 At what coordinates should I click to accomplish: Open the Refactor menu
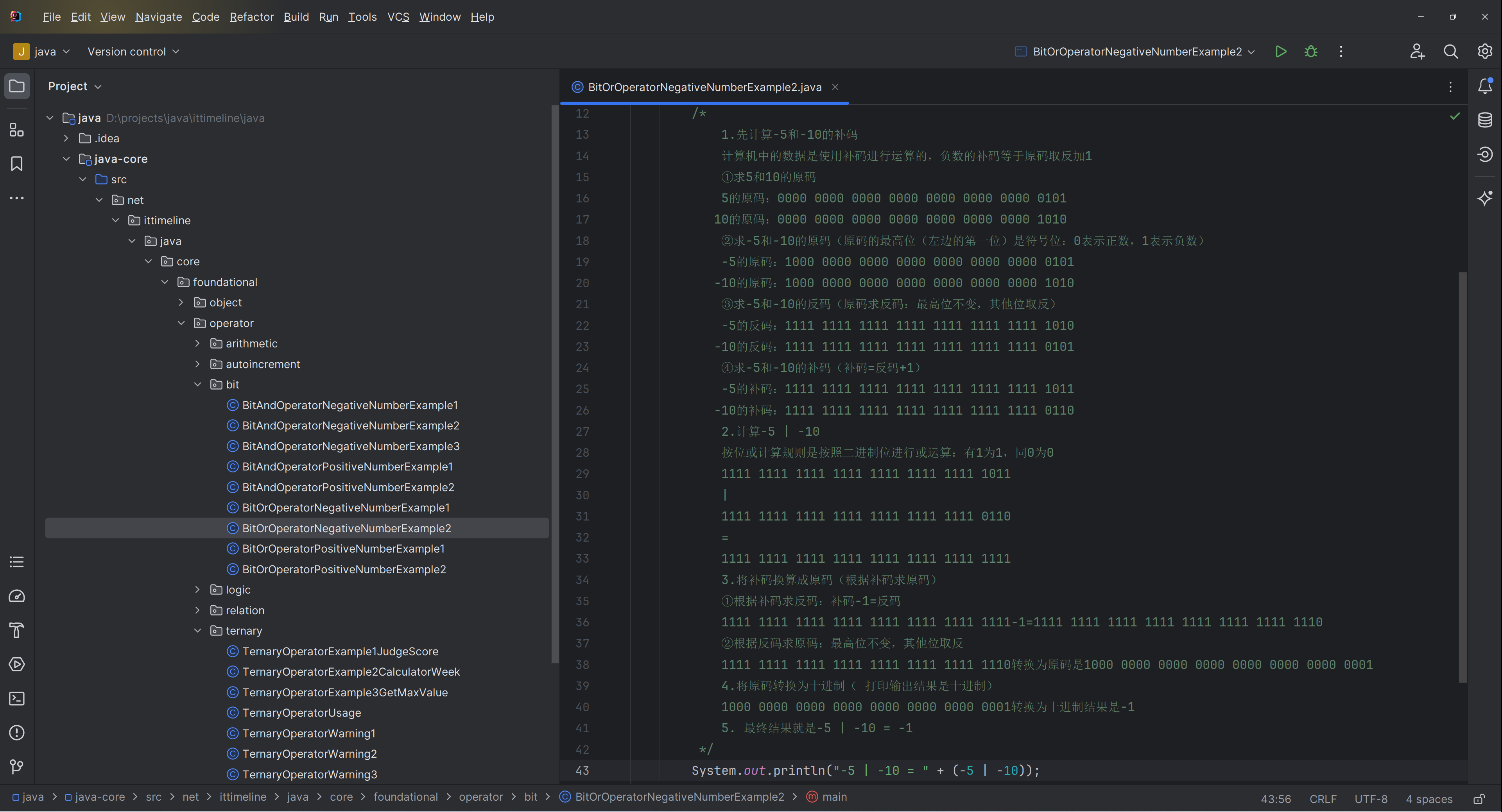point(251,17)
